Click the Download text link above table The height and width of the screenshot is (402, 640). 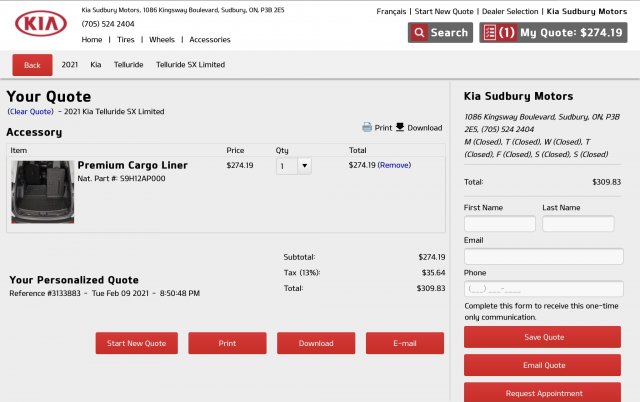tap(424, 128)
